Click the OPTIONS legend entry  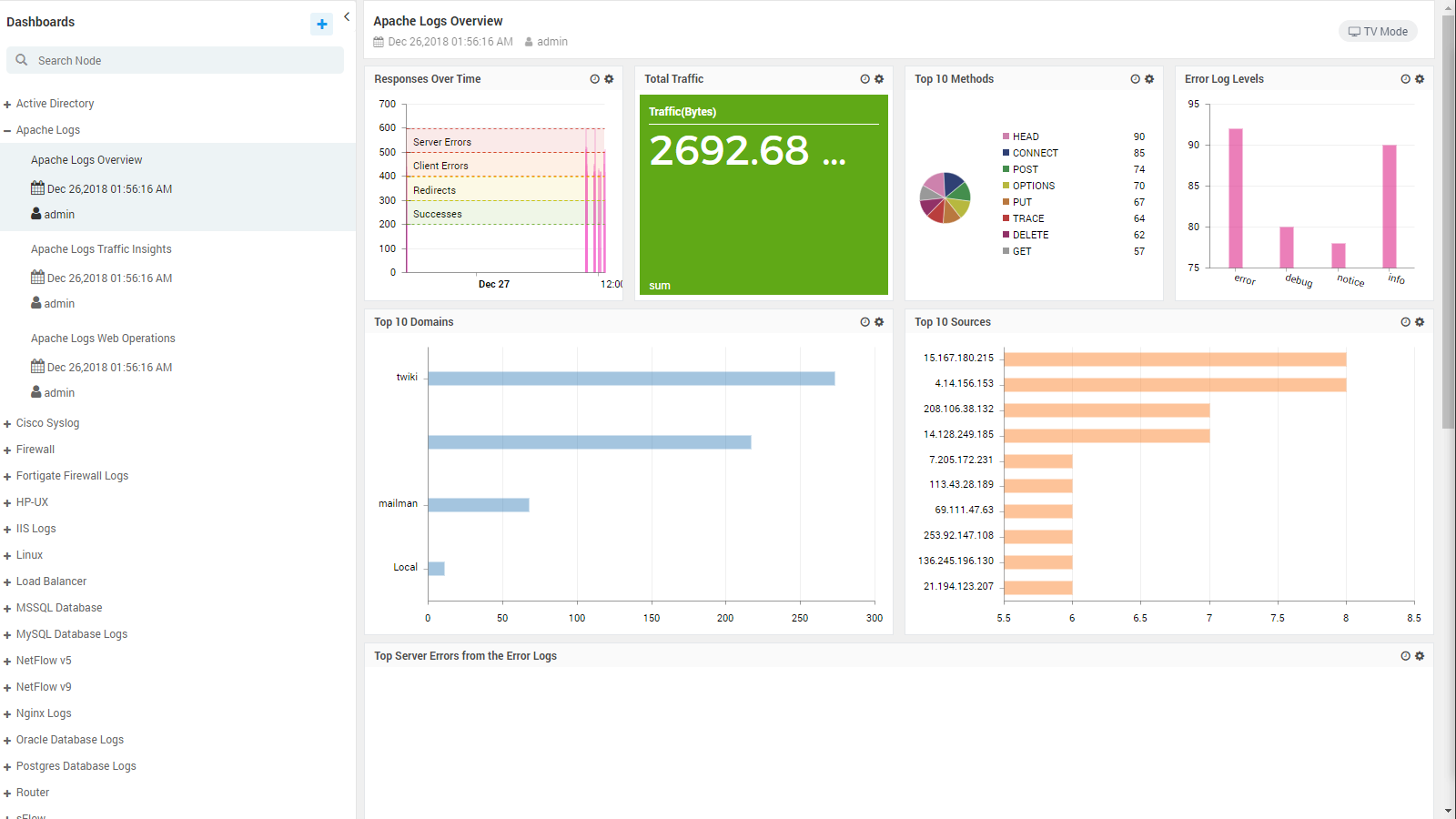pos(1034,186)
